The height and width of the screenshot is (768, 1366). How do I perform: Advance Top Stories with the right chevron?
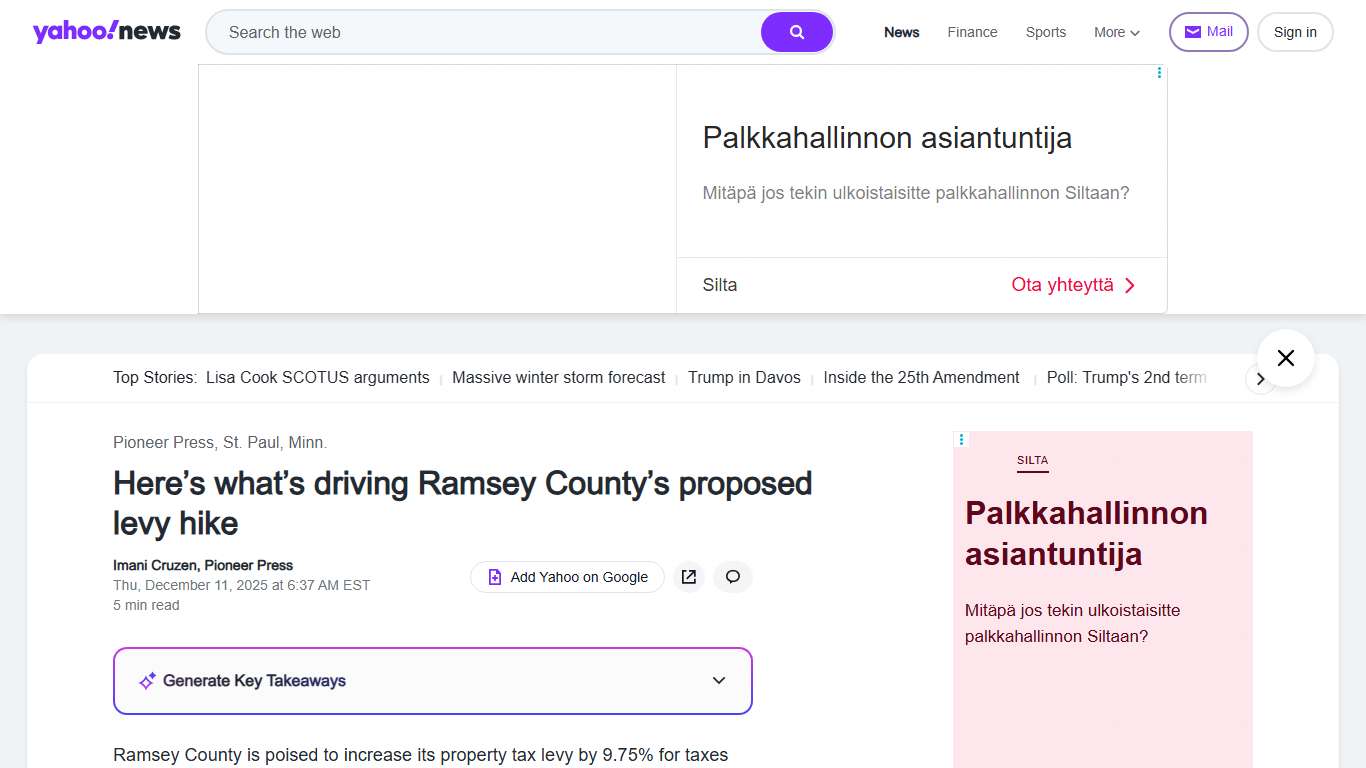1261,379
